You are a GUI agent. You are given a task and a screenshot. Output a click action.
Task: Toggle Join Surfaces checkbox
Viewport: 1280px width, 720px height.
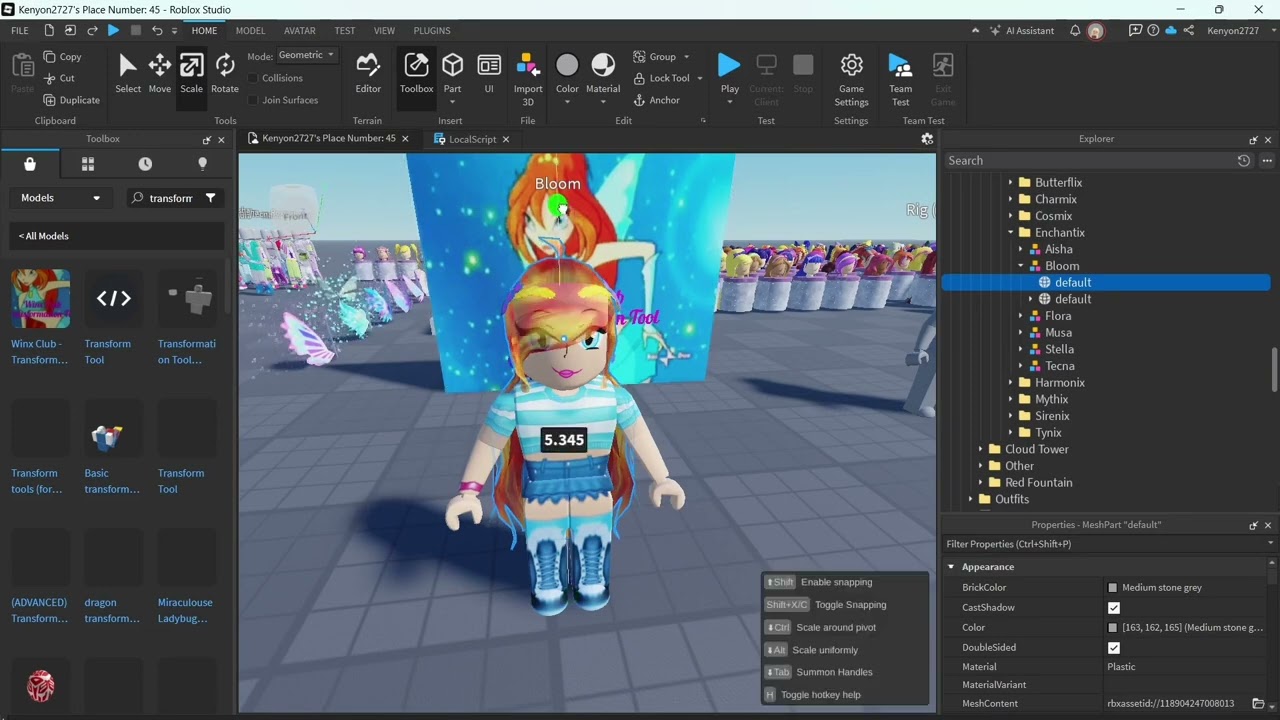point(253,100)
